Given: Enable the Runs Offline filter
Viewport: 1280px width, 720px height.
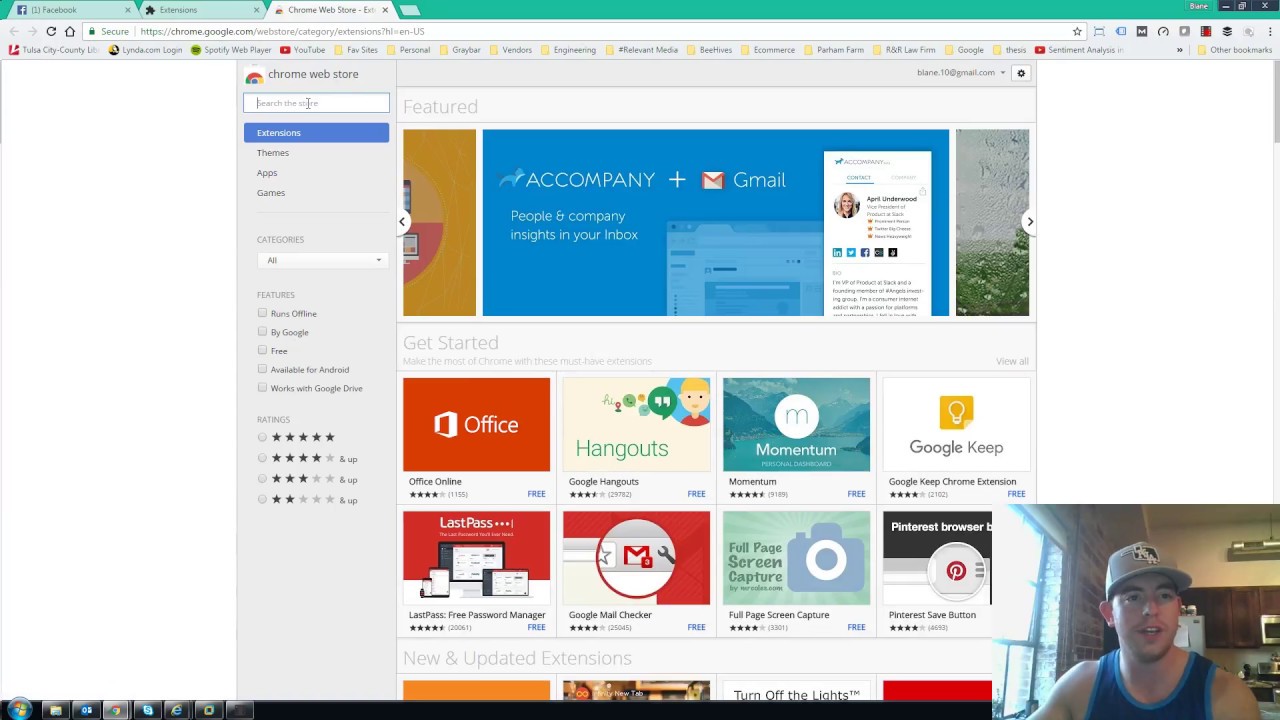Looking at the screenshot, I should point(262,313).
